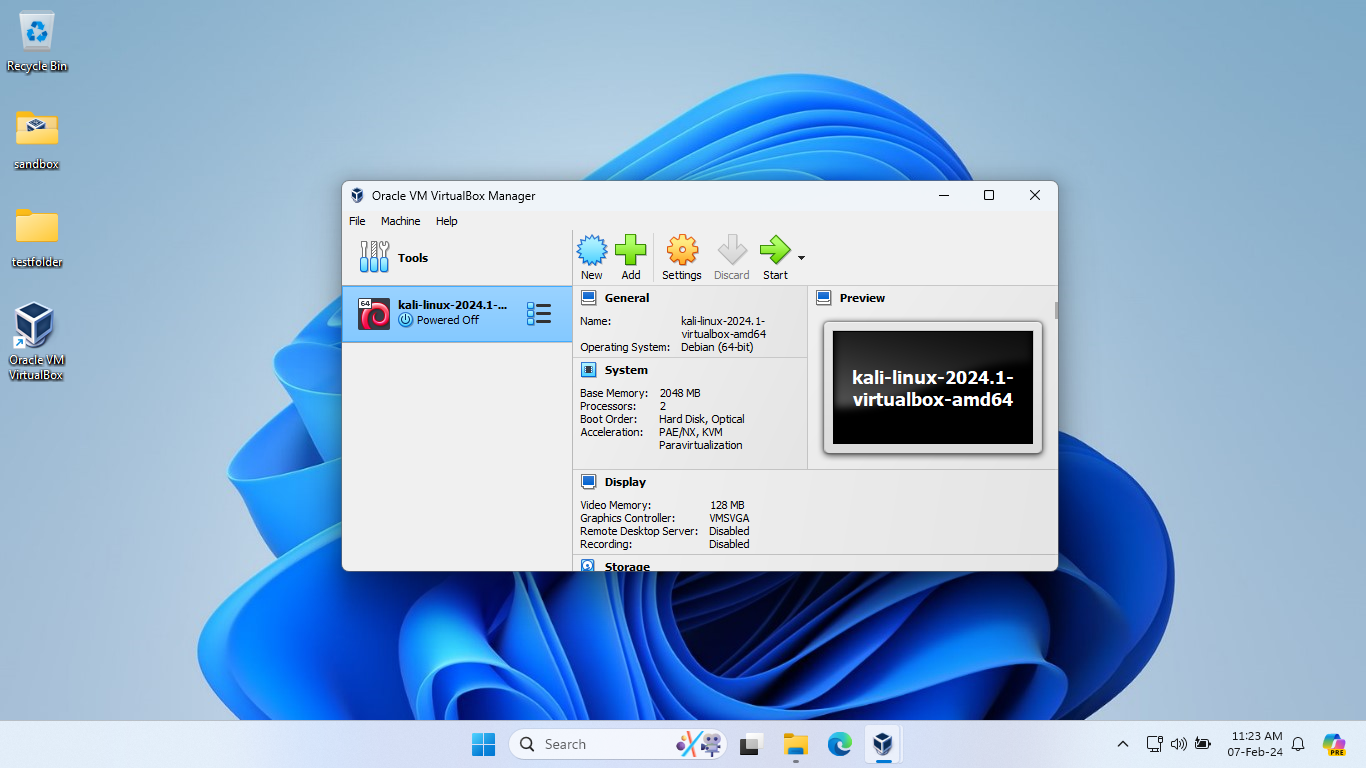Click the VM preview thumbnail
Screen dimensions: 1366x768
tap(933, 388)
